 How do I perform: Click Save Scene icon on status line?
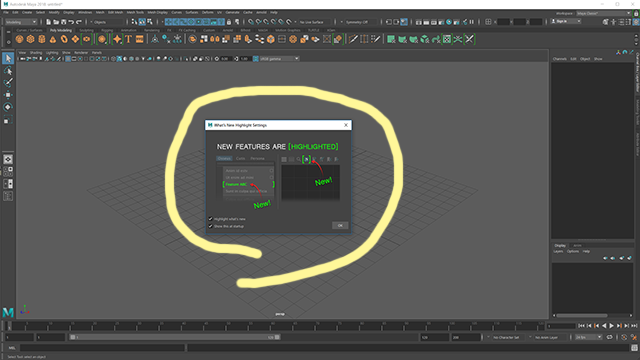63,22
